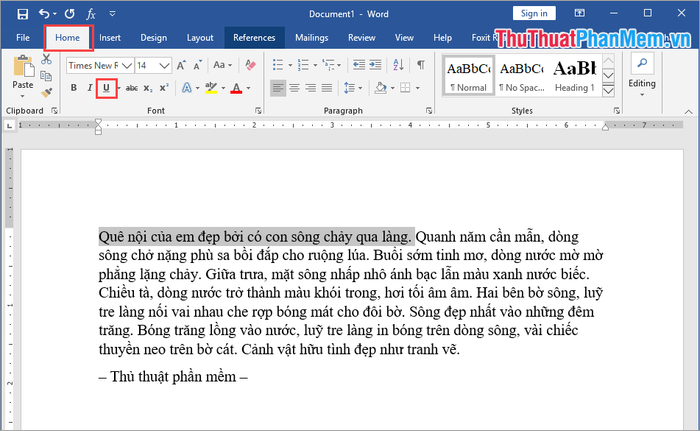700x431 pixels.
Task: Redo the last action
Action: [x=70, y=14]
